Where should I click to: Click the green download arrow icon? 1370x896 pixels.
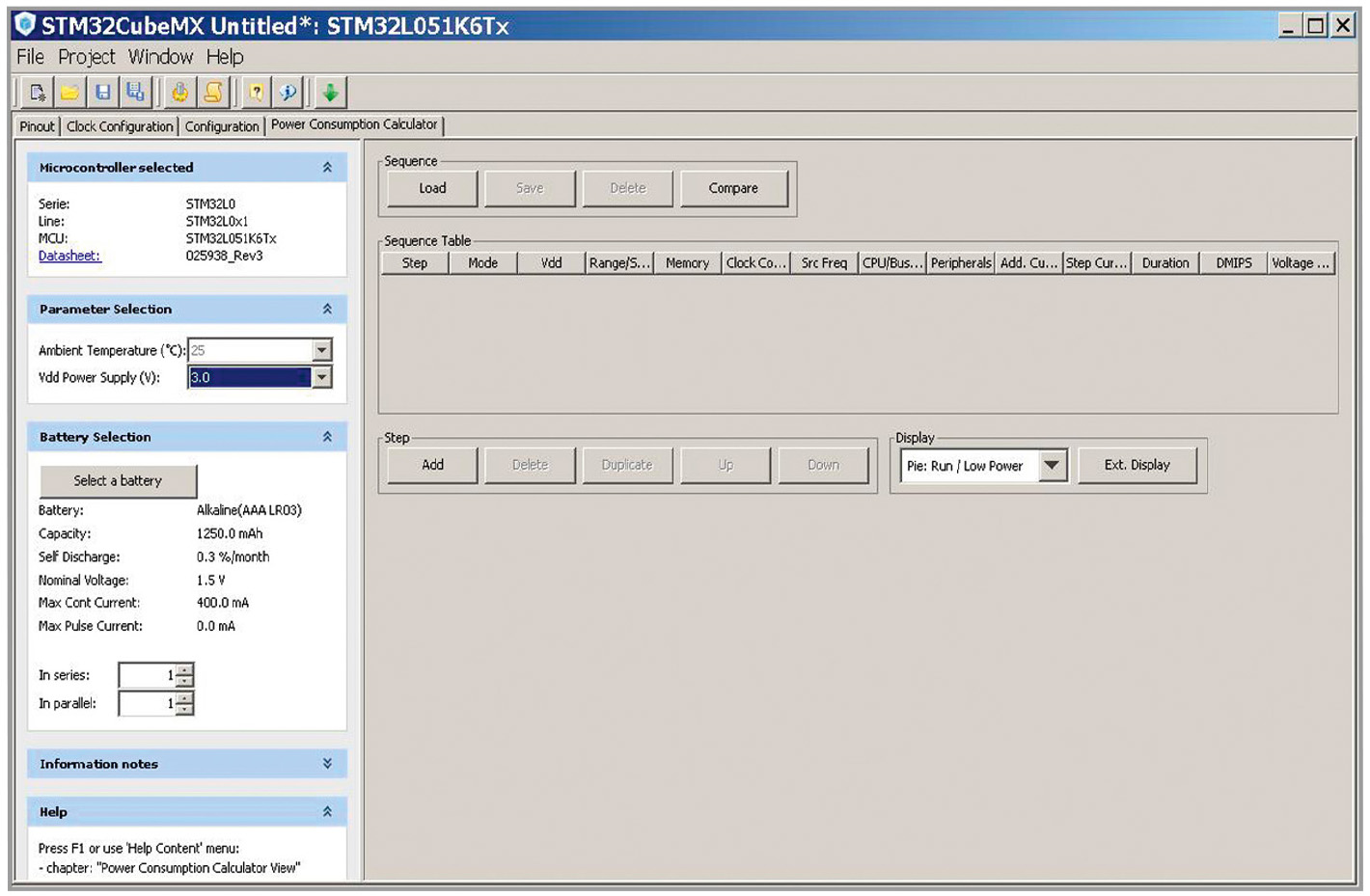(330, 93)
